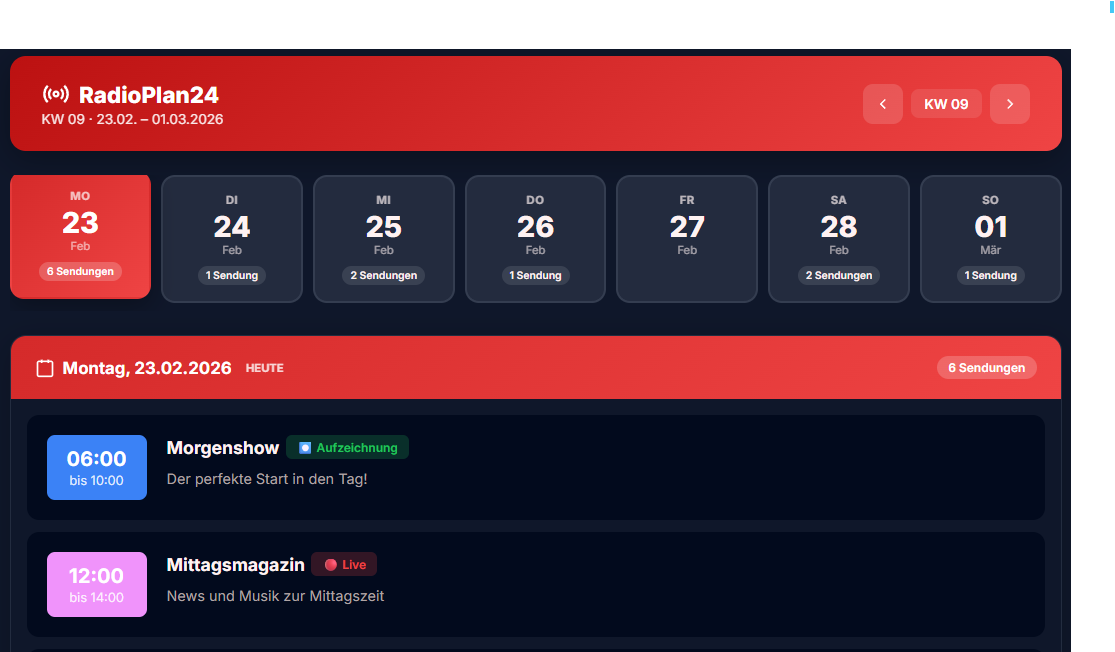Switch to Wednesday 25 Feb day
This screenshot has height=652, width=1115.
coord(384,238)
